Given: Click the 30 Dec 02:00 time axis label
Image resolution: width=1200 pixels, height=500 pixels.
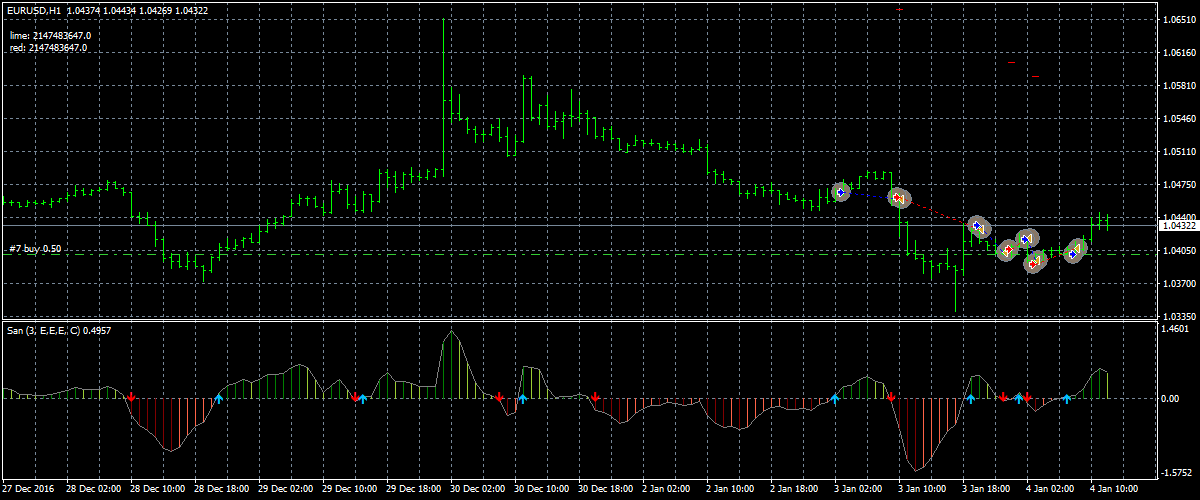Looking at the screenshot, I should (x=476, y=490).
